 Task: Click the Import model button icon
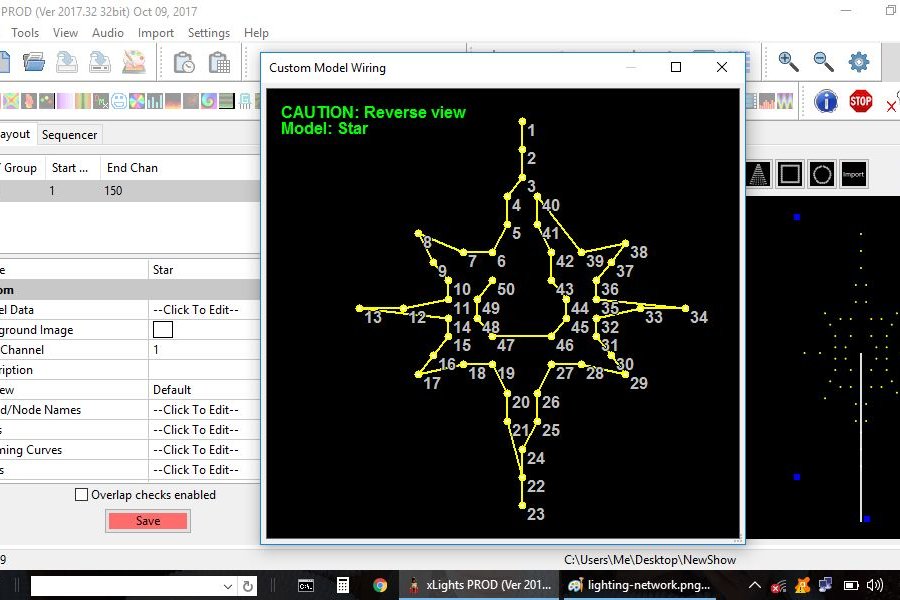click(854, 174)
